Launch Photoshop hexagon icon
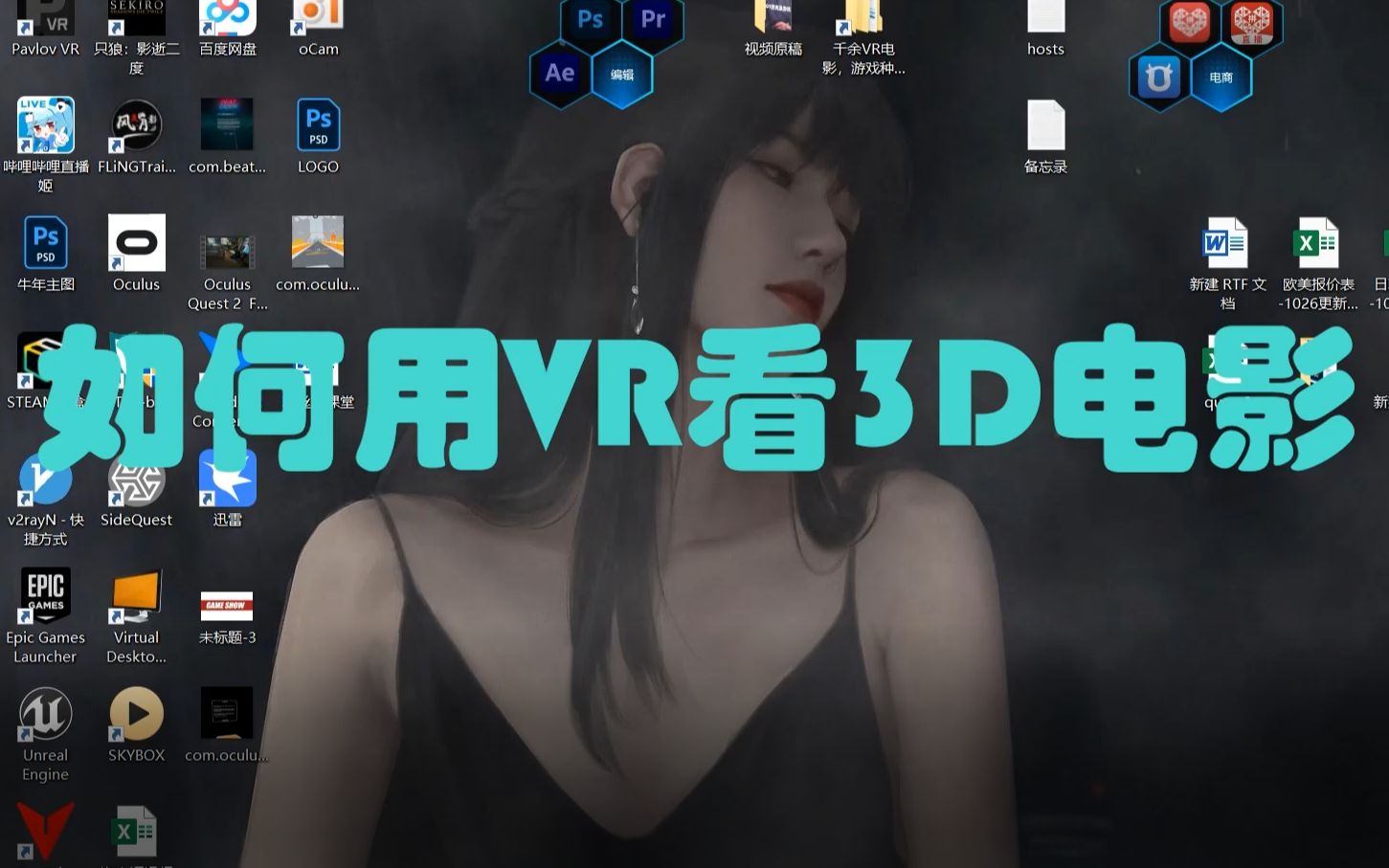Image resolution: width=1389 pixels, height=868 pixels. pyautogui.click(x=591, y=20)
